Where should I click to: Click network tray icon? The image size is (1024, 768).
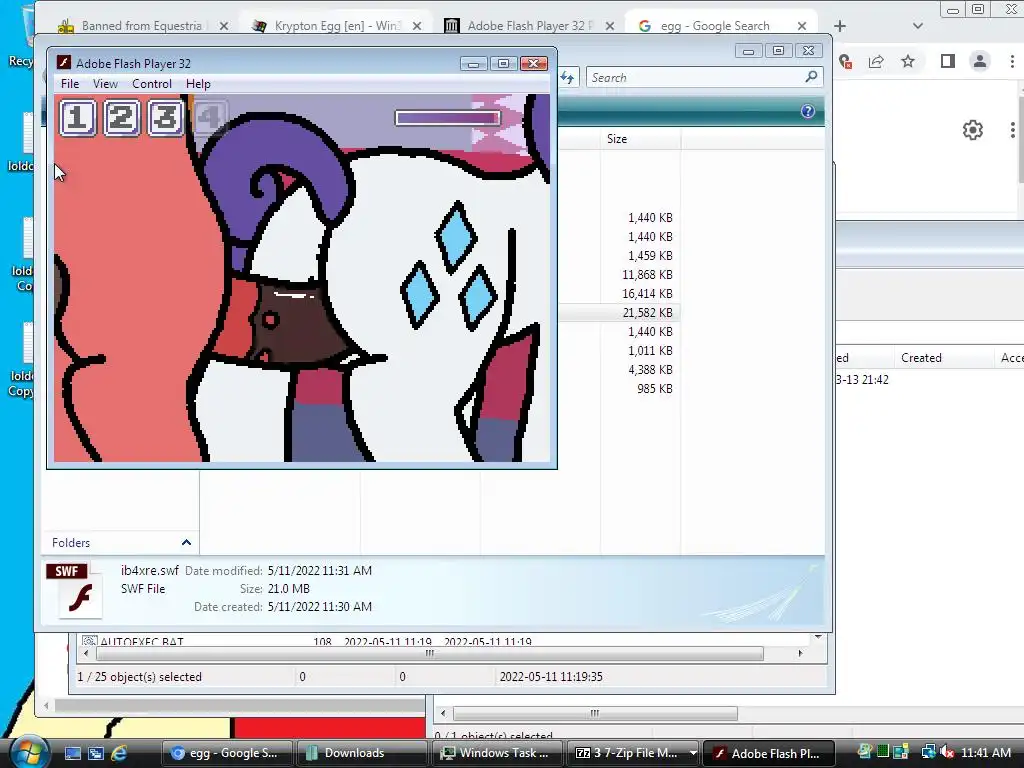tap(928, 752)
